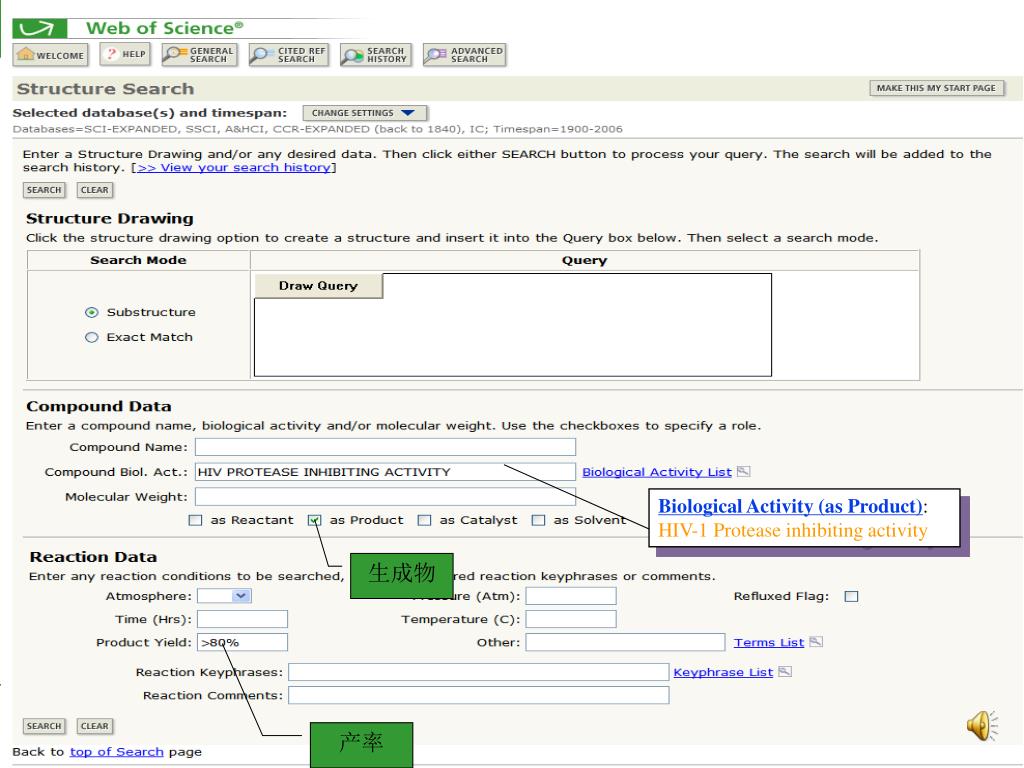Focus the Reaction Comments field
The height and width of the screenshot is (768, 1024).
point(479,696)
